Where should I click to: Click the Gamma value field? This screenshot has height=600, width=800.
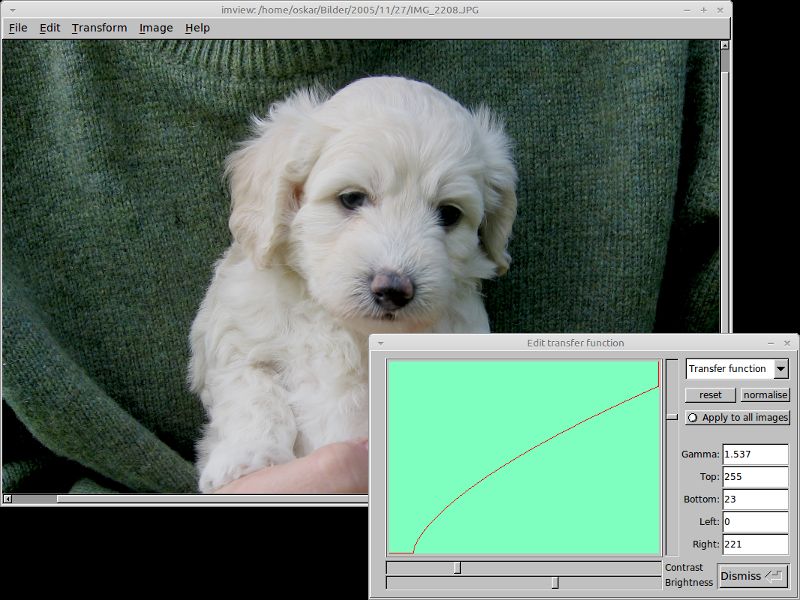(755, 454)
